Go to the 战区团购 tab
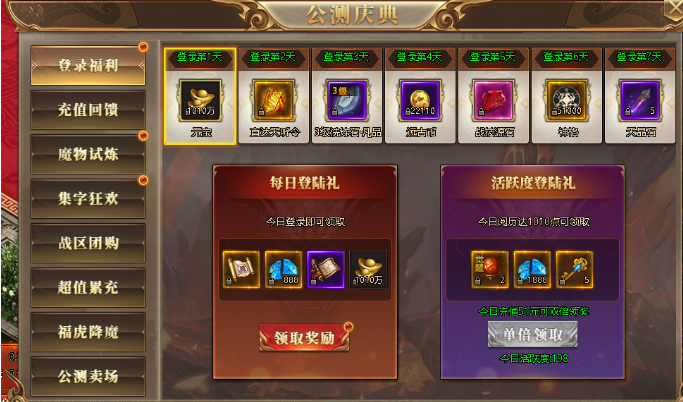 [x=88, y=243]
